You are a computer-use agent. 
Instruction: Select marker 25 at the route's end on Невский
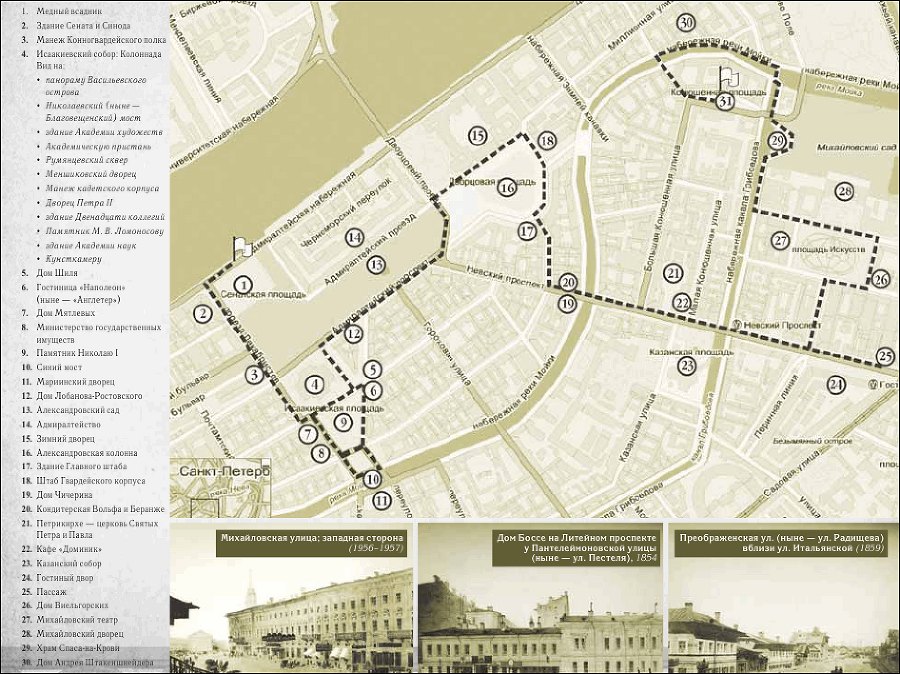coord(886,357)
